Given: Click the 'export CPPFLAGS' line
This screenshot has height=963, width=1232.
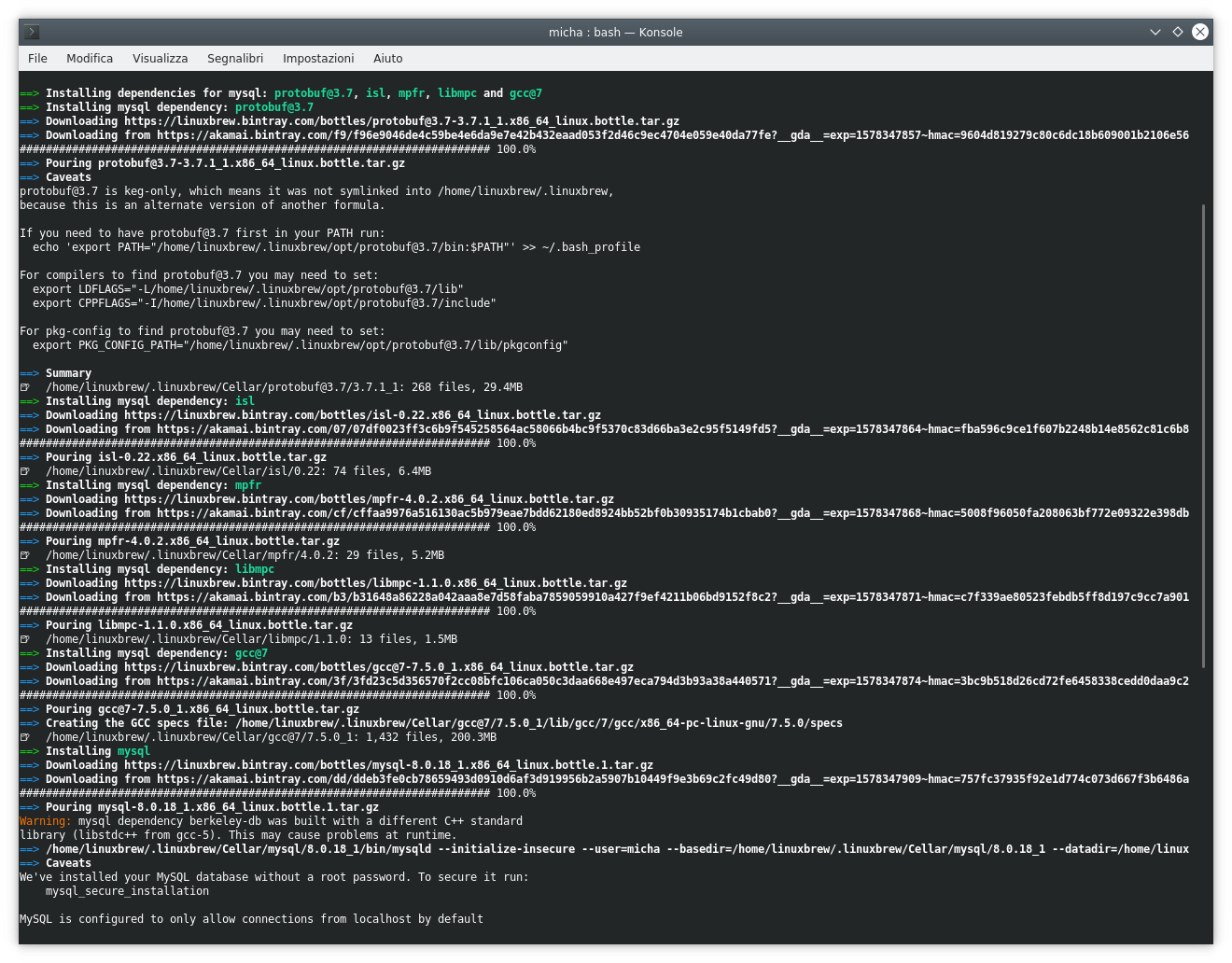Looking at the screenshot, I should pyautogui.click(x=264, y=303).
